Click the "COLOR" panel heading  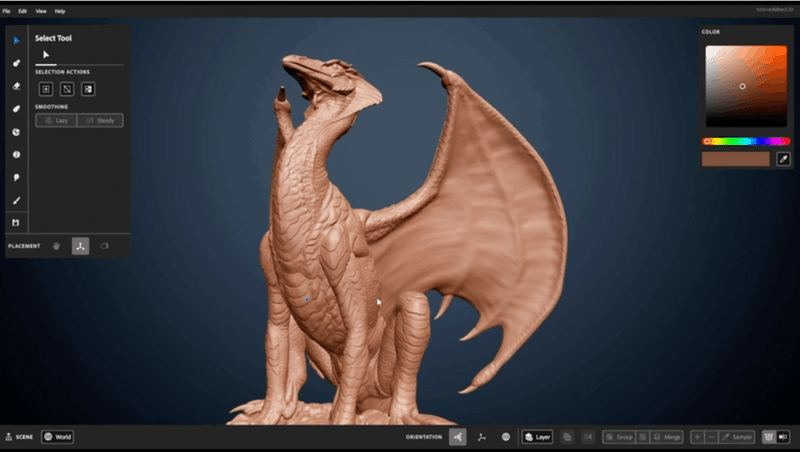point(711,32)
